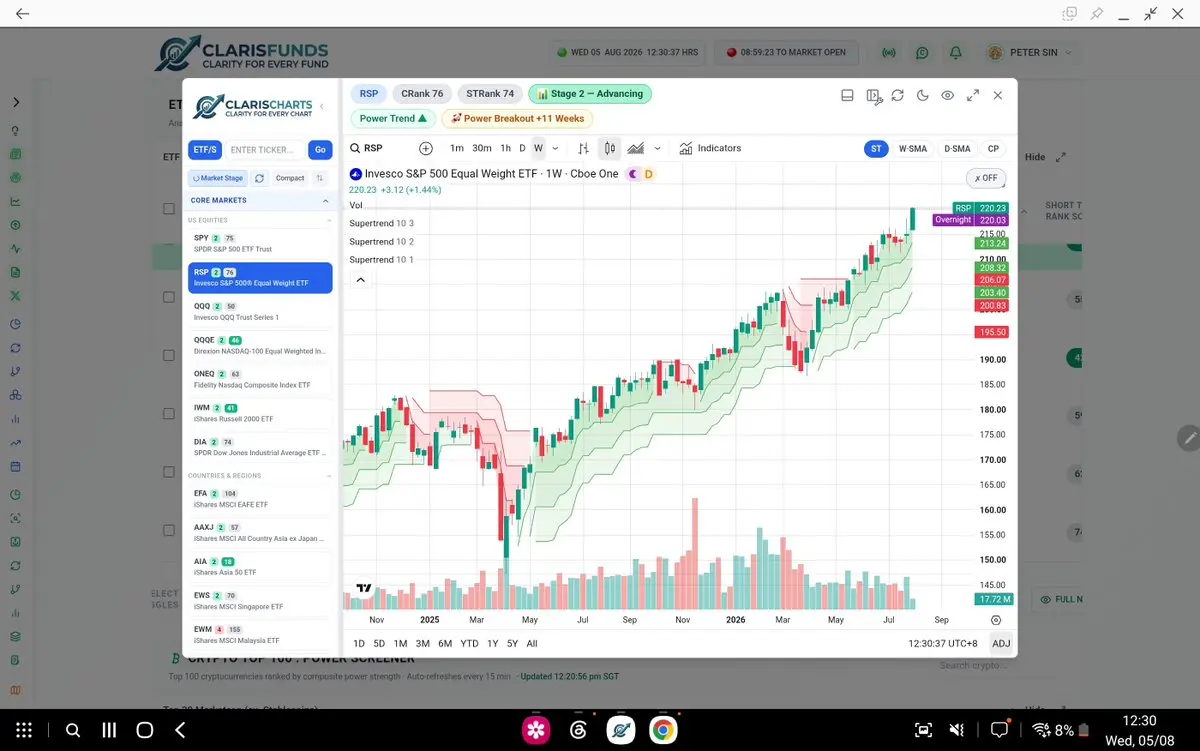This screenshot has width=1200, height=751.
Task: Open symbol search magnifier for RSP
Action: [x=356, y=148]
